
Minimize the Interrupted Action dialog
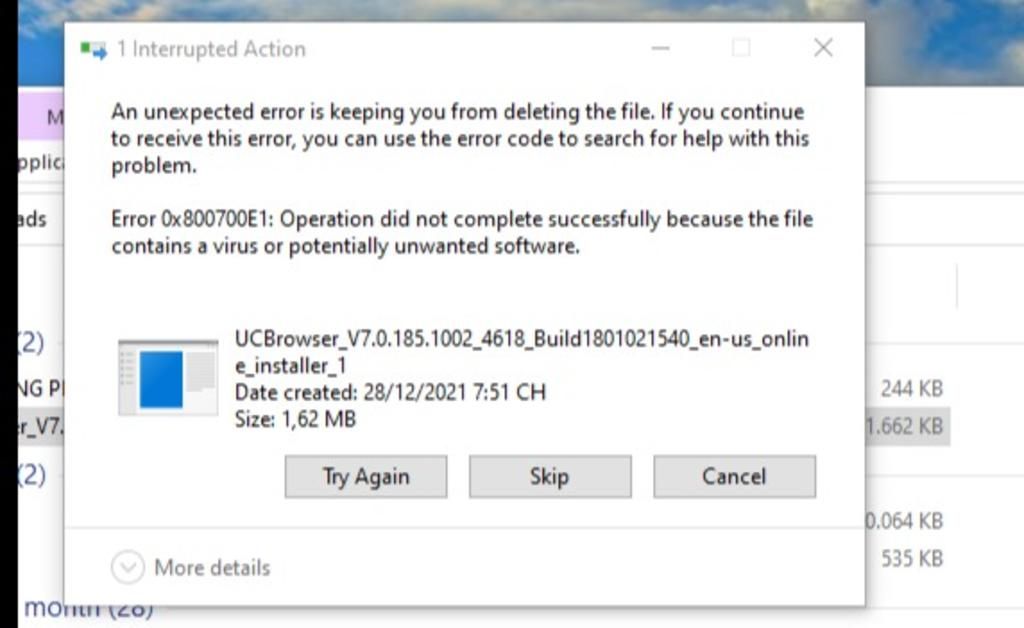pyautogui.click(x=659, y=48)
